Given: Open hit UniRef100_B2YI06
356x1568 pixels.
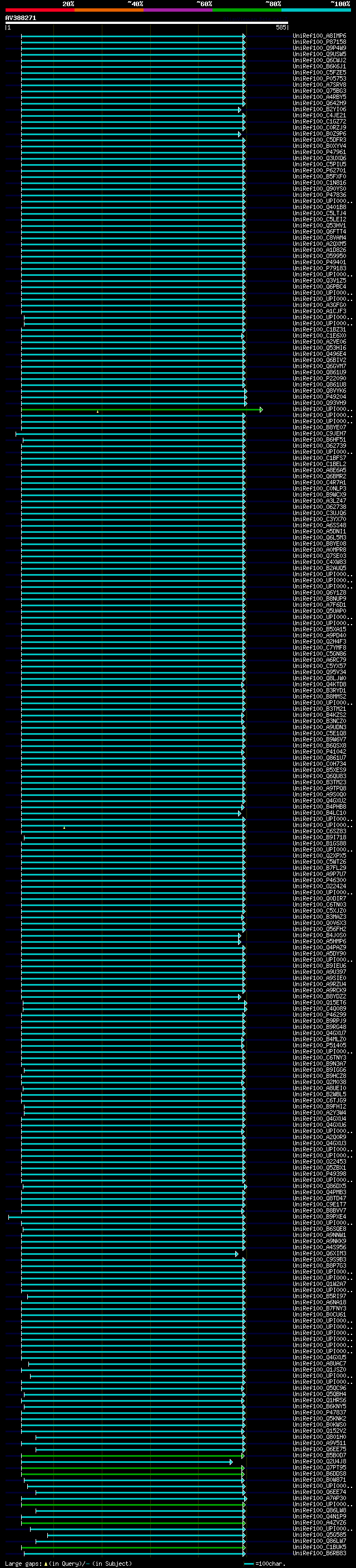Looking at the screenshot, I should [x=319, y=110].
